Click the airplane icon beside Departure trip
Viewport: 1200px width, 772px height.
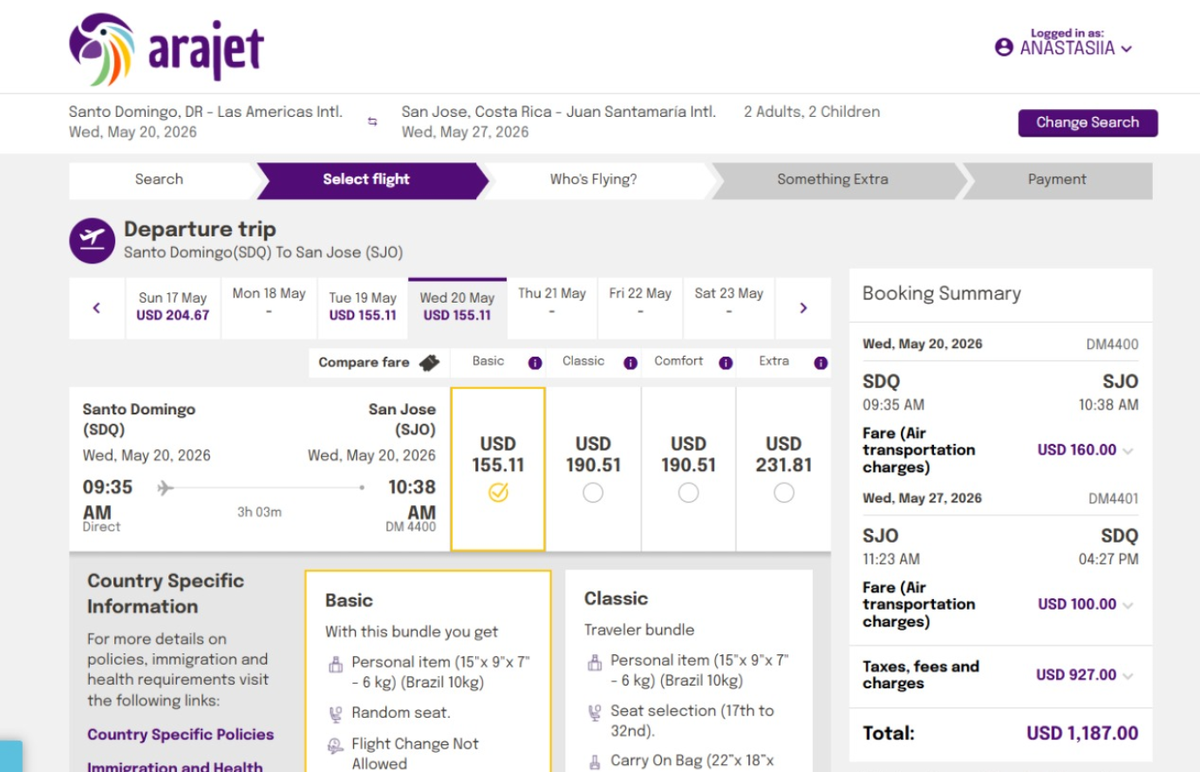tap(92, 240)
